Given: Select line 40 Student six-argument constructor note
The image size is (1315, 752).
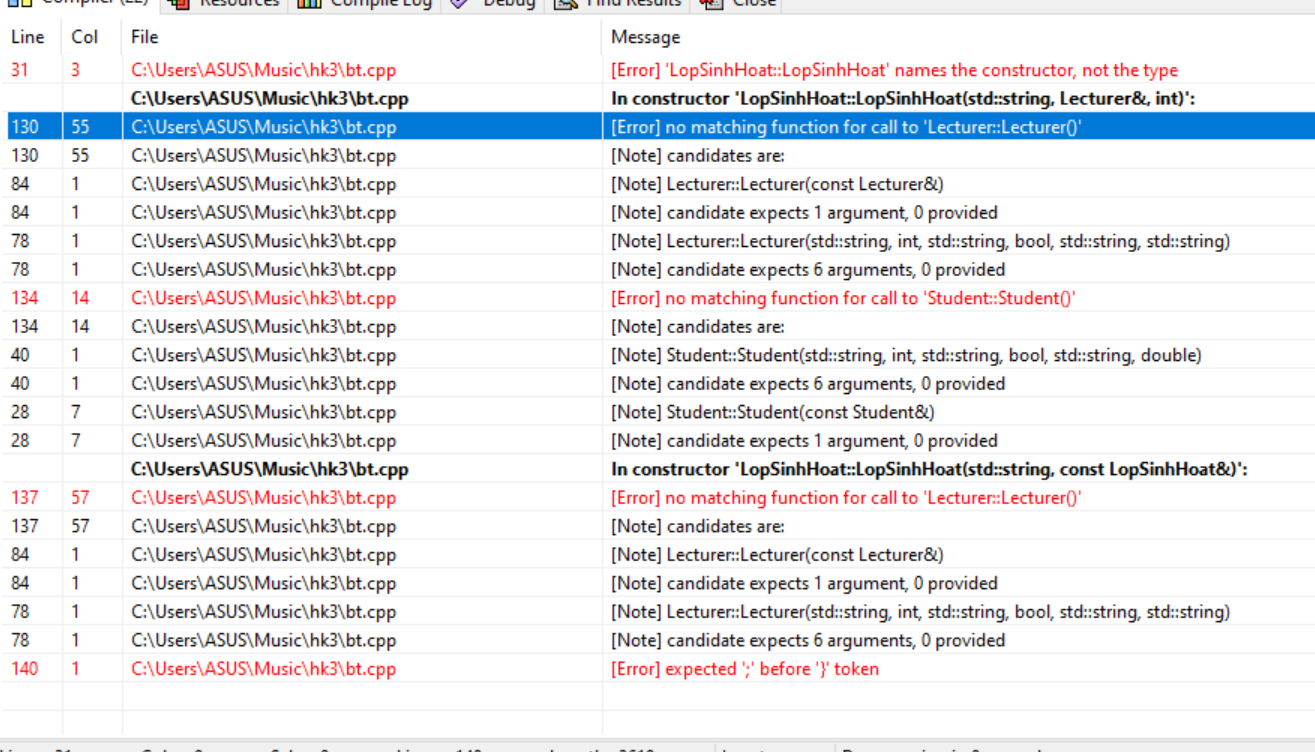Looking at the screenshot, I should (906, 355).
